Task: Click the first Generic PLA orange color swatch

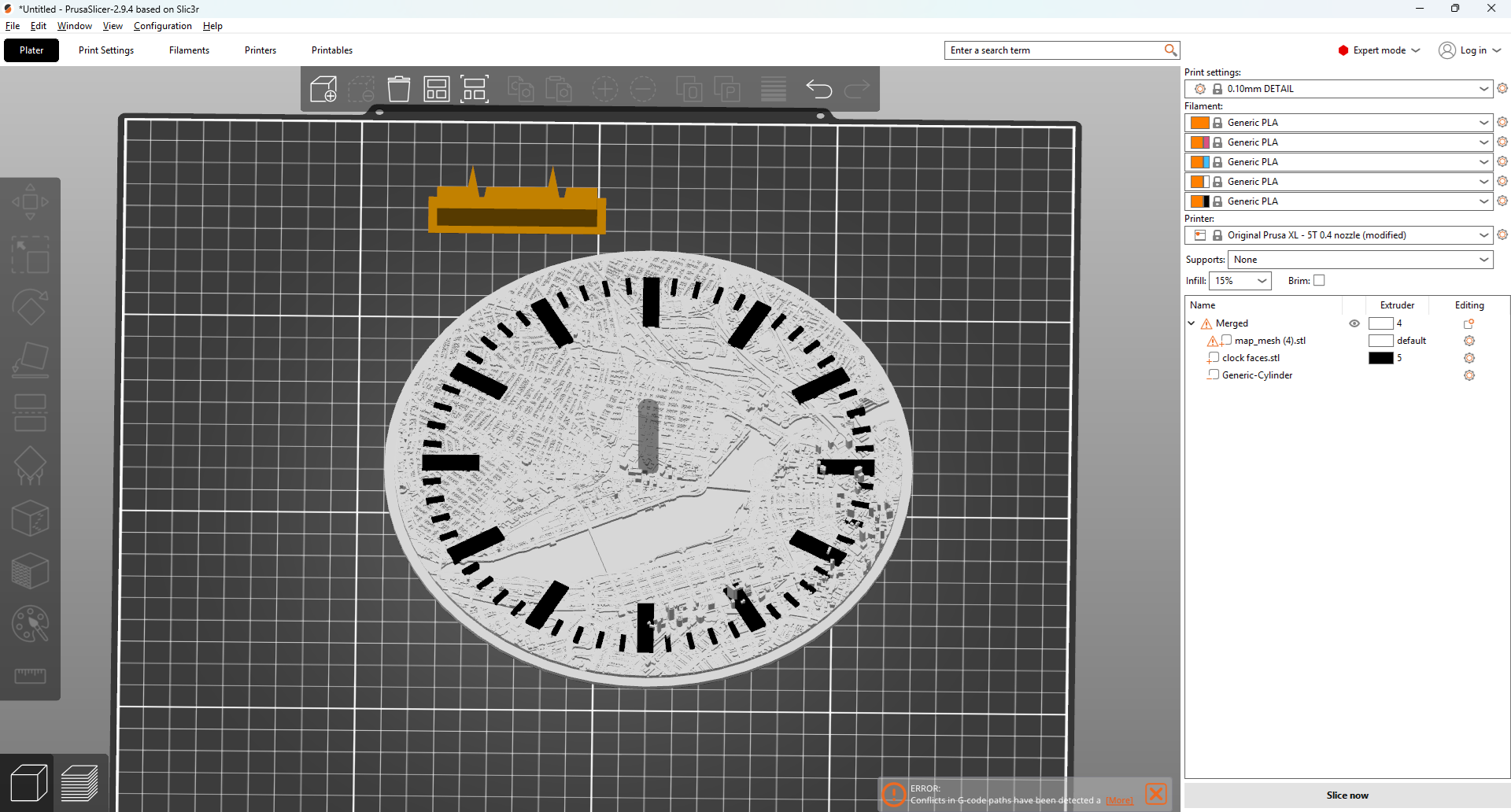Action: [x=1199, y=123]
